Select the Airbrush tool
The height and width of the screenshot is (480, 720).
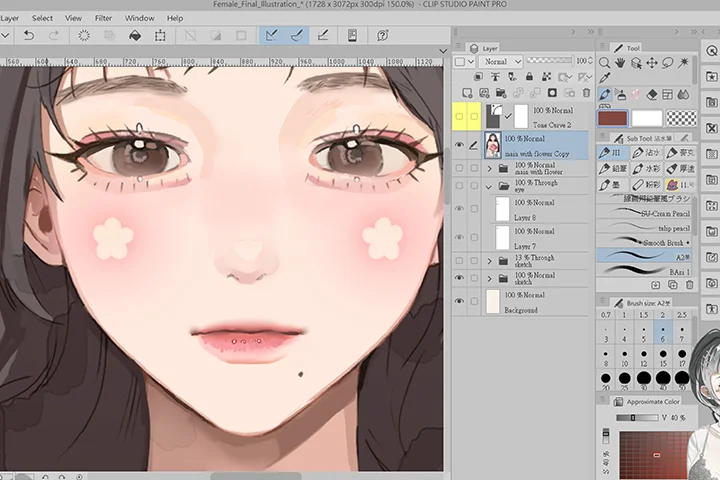coord(620,94)
